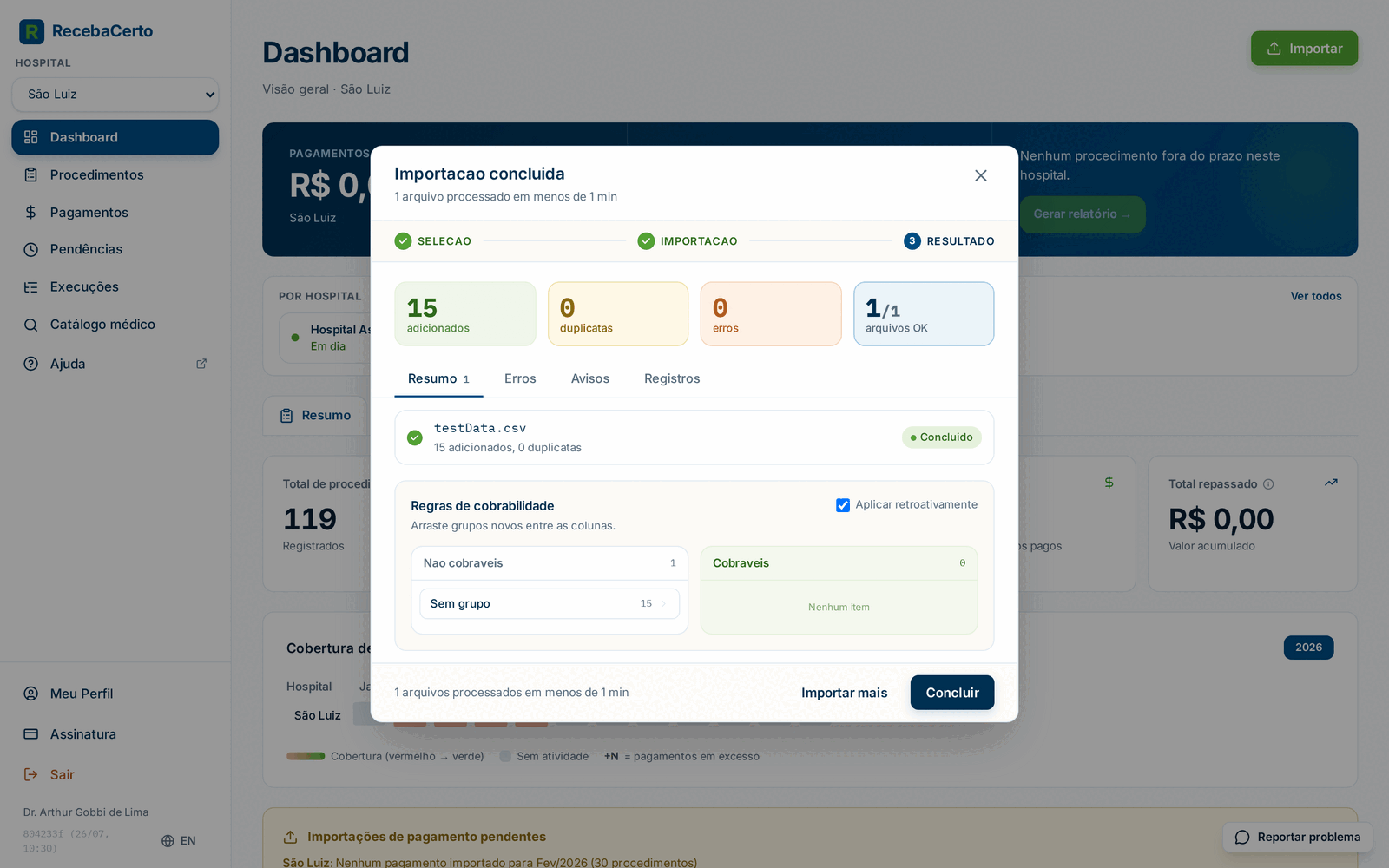Viewport: 1389px width, 868px height.
Task: Uncheck Aplicar retroativamente checkbox
Action: [x=843, y=505]
